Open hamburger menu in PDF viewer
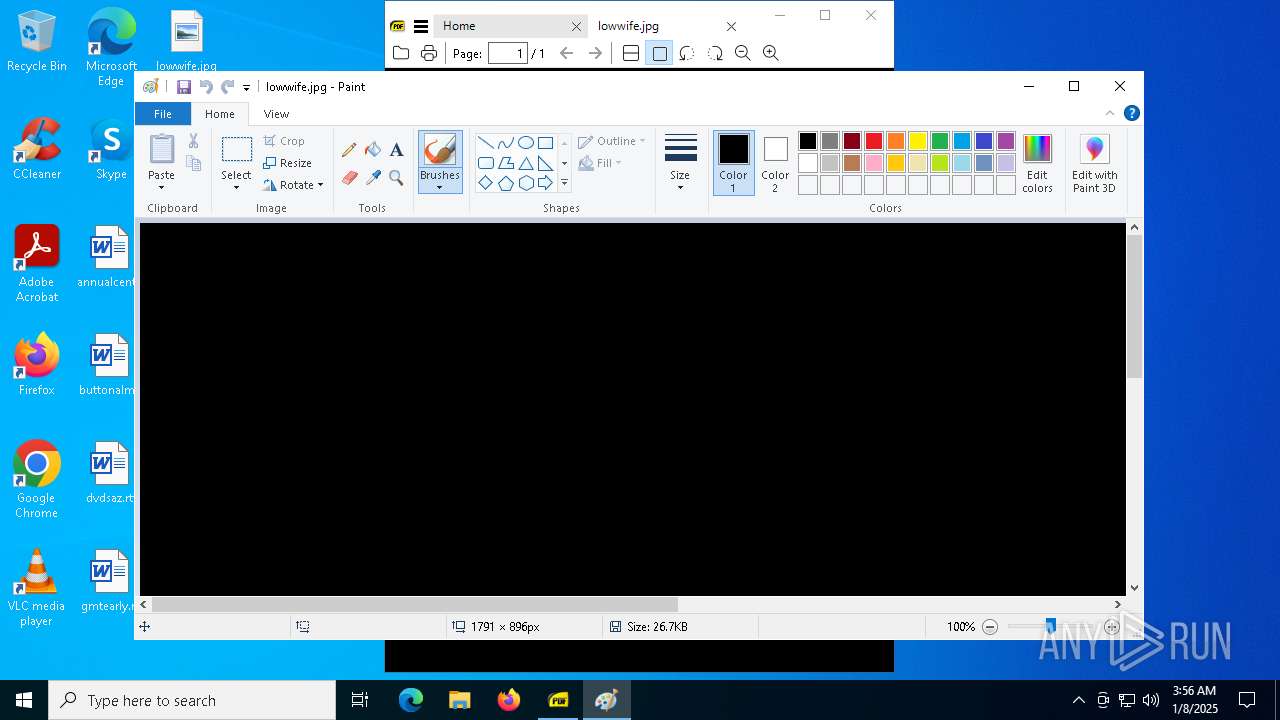Screen dimensions: 1280x720 coord(421,26)
